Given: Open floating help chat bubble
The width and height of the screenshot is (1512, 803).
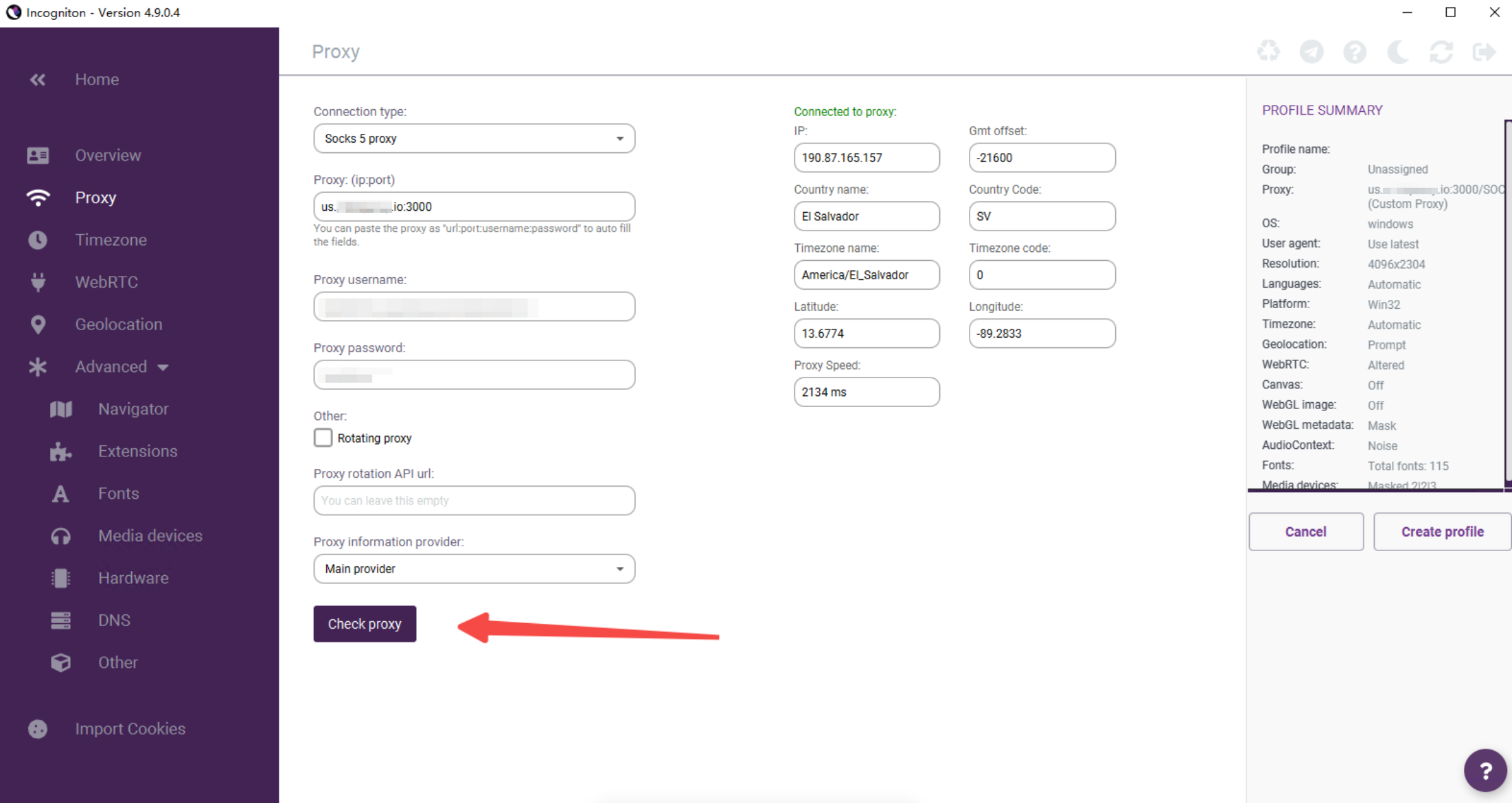Looking at the screenshot, I should point(1485,770).
